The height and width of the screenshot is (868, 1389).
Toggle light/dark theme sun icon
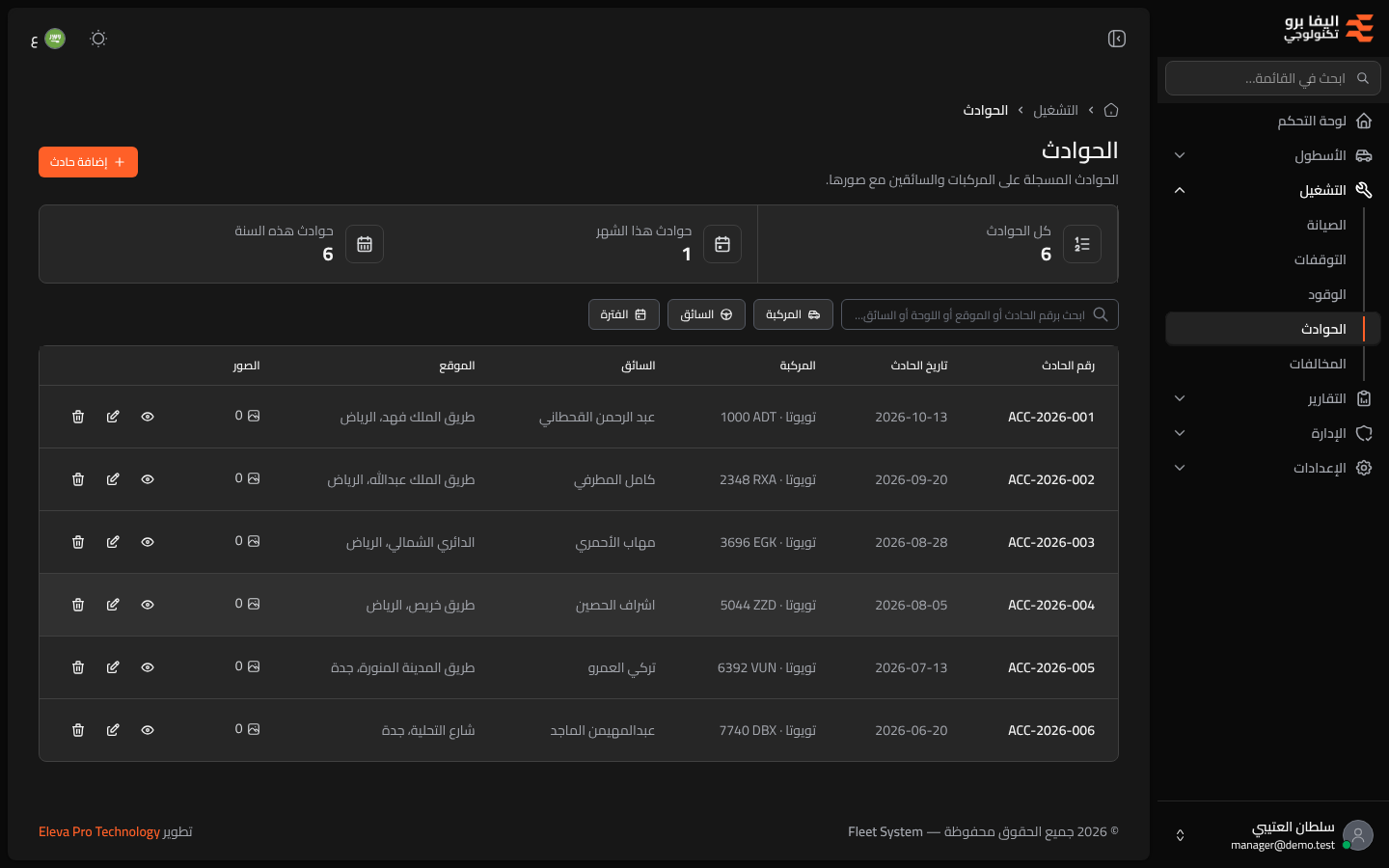[x=98, y=39]
